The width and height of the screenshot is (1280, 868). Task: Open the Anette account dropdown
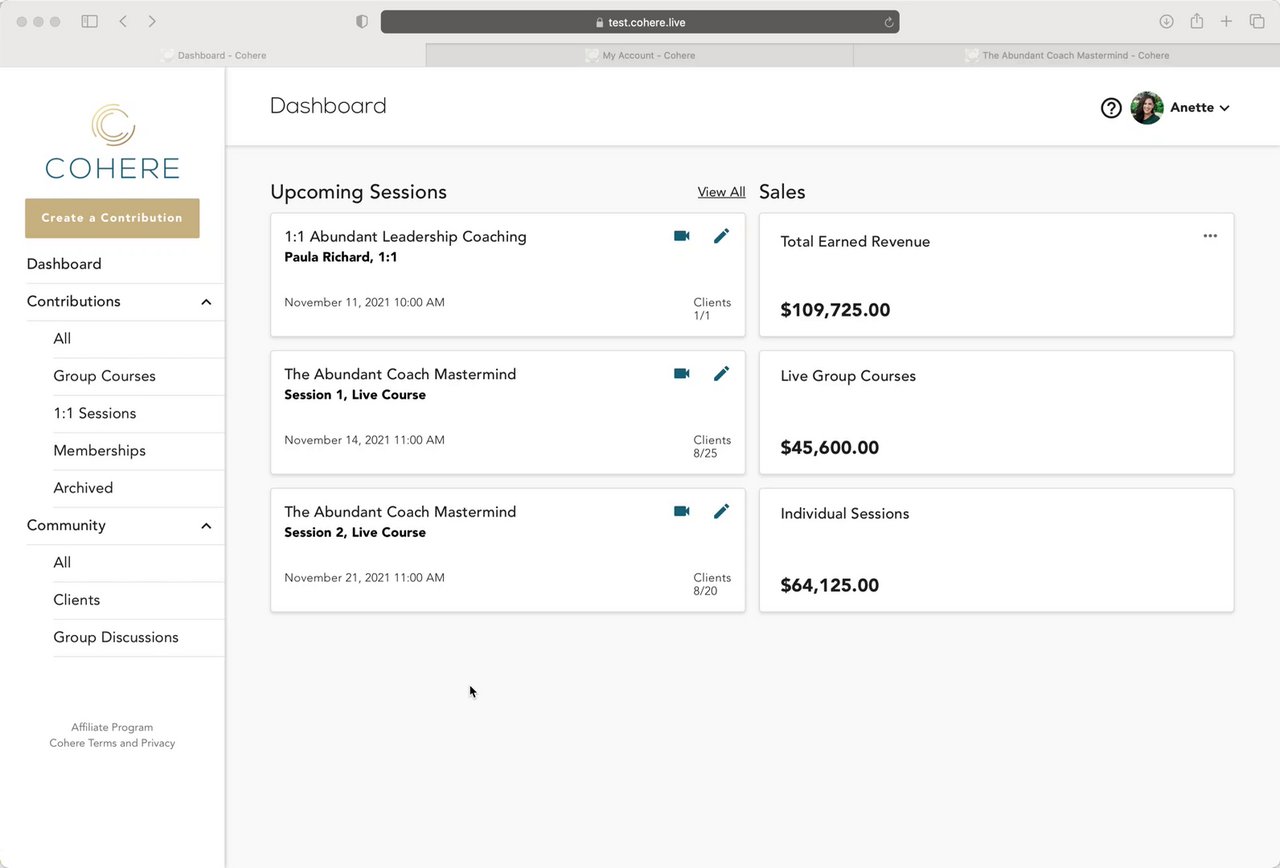click(1199, 108)
